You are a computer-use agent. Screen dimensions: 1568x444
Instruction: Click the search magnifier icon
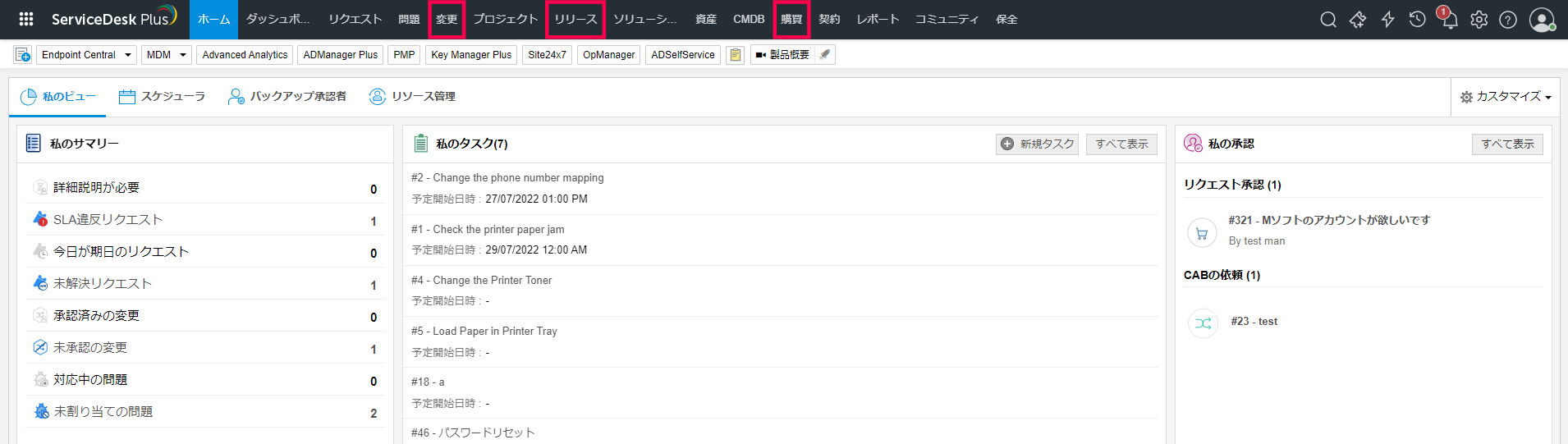click(x=1328, y=20)
